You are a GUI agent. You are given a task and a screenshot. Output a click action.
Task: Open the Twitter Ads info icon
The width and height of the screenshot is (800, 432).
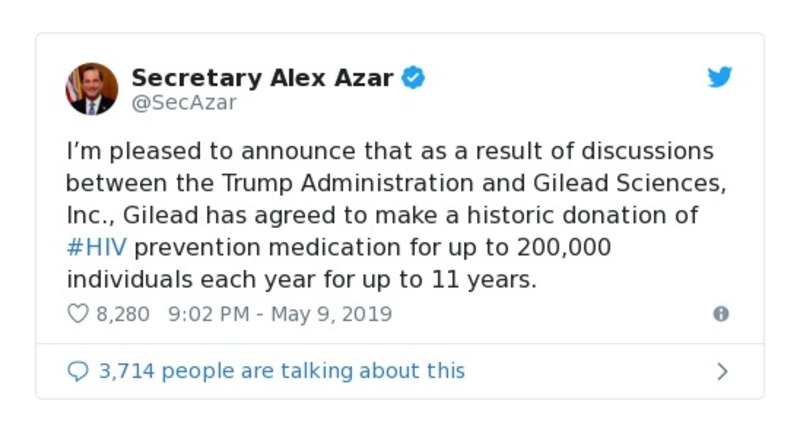tap(720, 314)
